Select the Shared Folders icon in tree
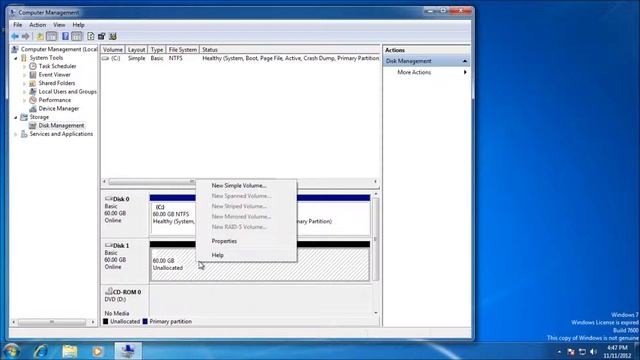The width and height of the screenshot is (640, 360). coord(33,83)
